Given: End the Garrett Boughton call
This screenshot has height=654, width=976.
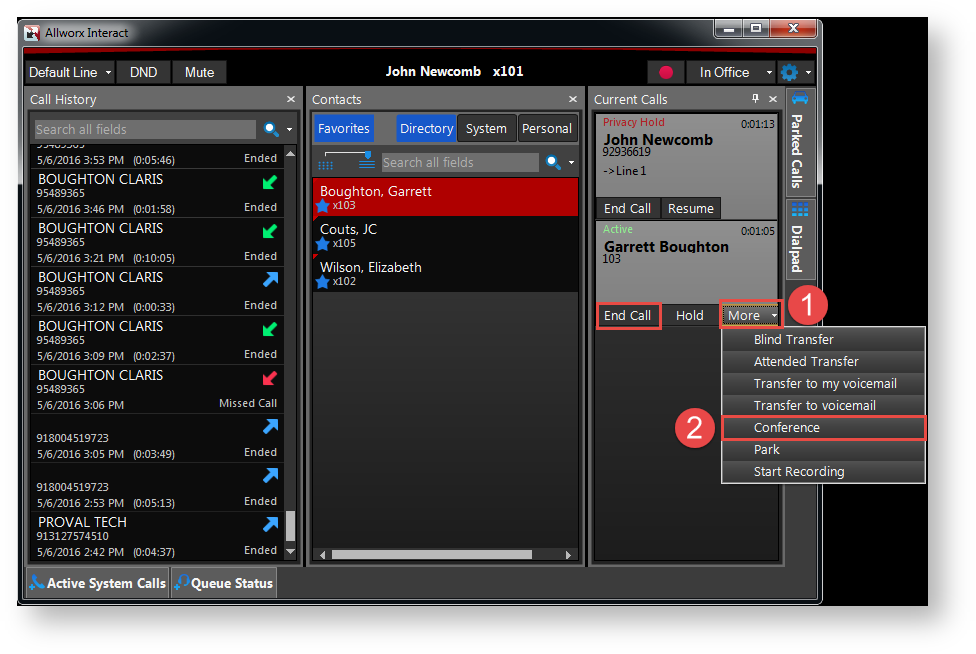Looking at the screenshot, I should pos(628,315).
